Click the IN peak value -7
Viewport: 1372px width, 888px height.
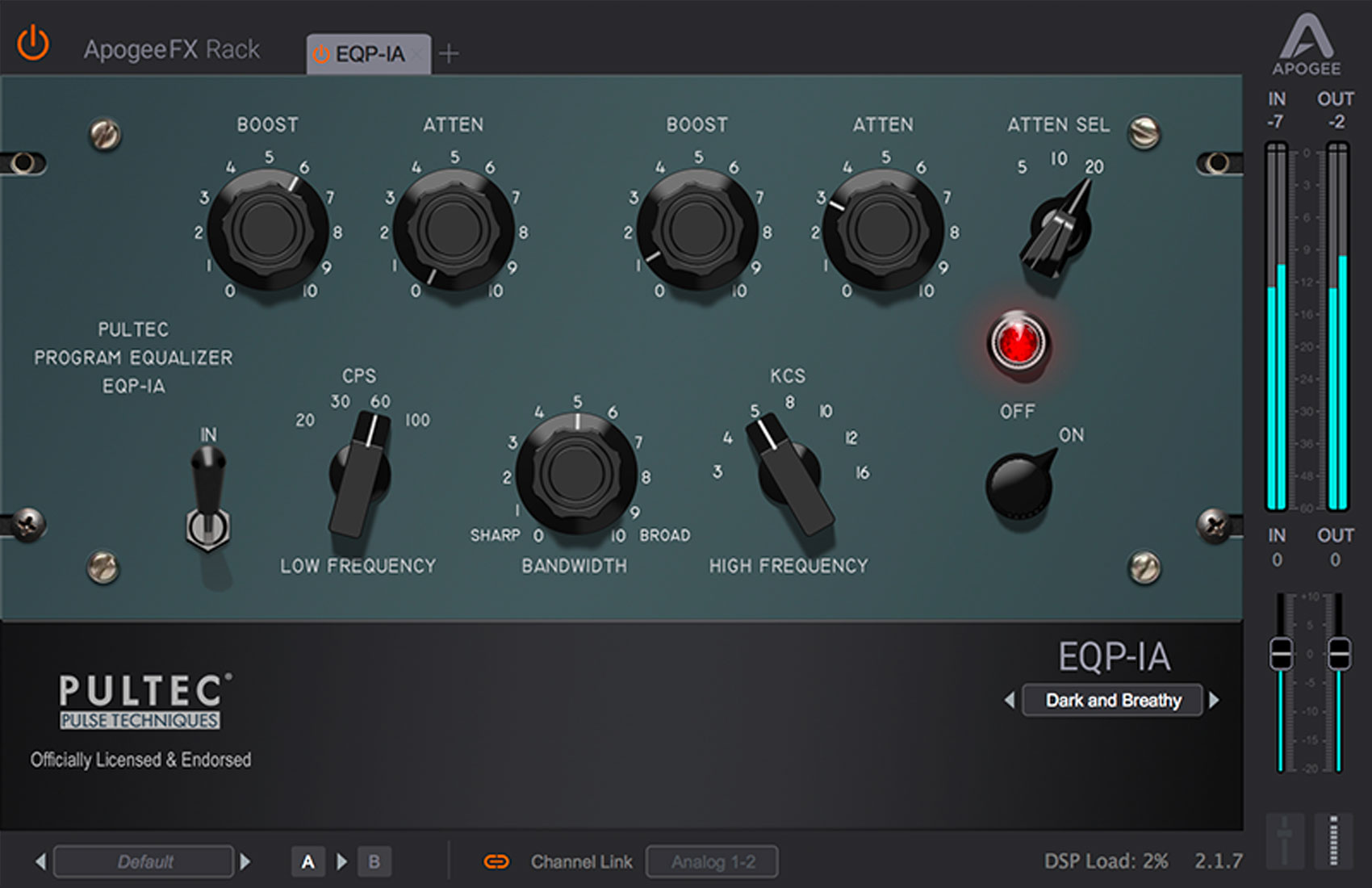1275,122
